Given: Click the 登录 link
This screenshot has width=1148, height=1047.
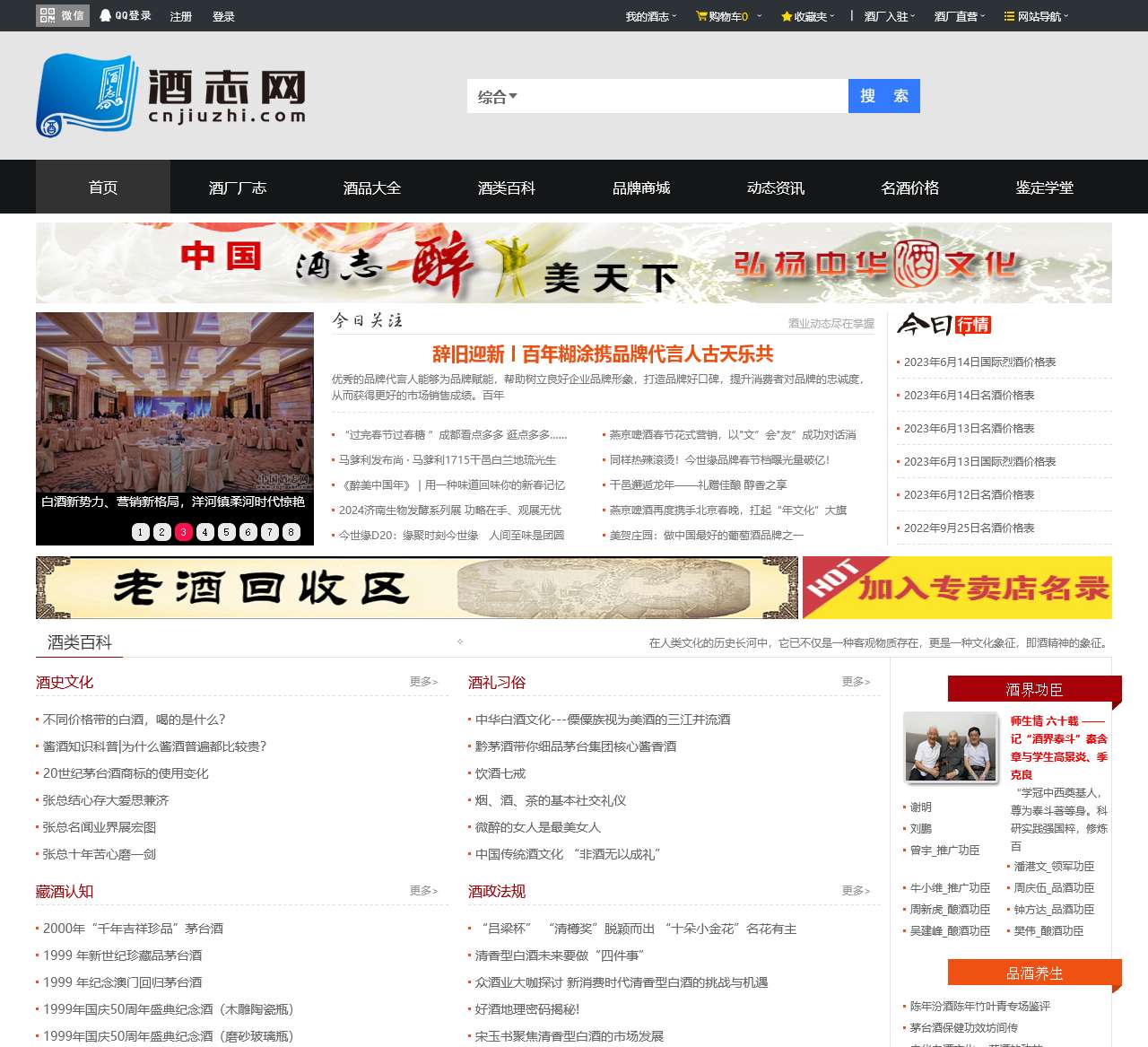Looking at the screenshot, I should (223, 16).
